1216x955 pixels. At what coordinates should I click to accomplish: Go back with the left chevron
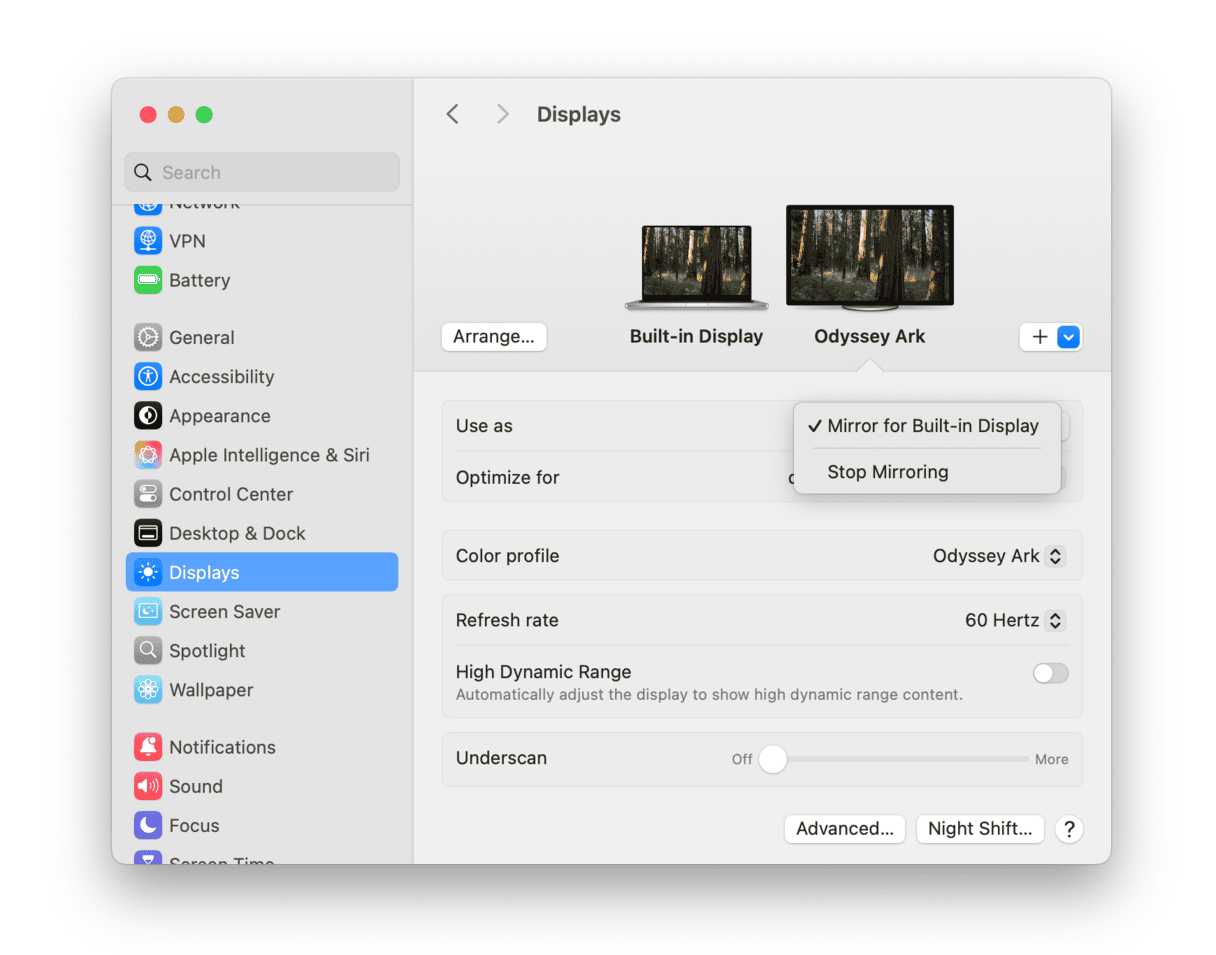pos(452,114)
